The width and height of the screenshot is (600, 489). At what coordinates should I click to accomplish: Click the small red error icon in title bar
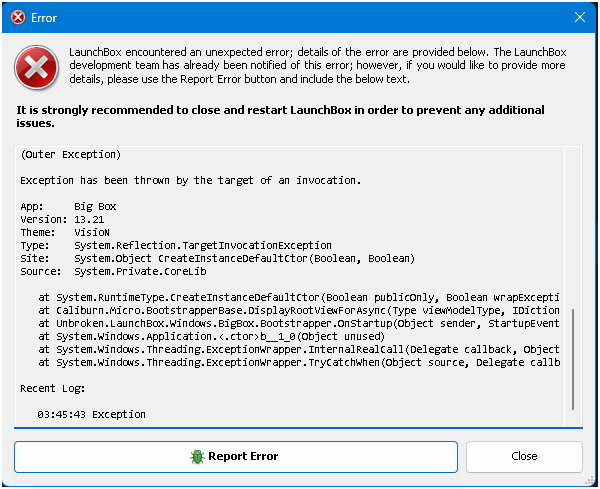(18, 17)
